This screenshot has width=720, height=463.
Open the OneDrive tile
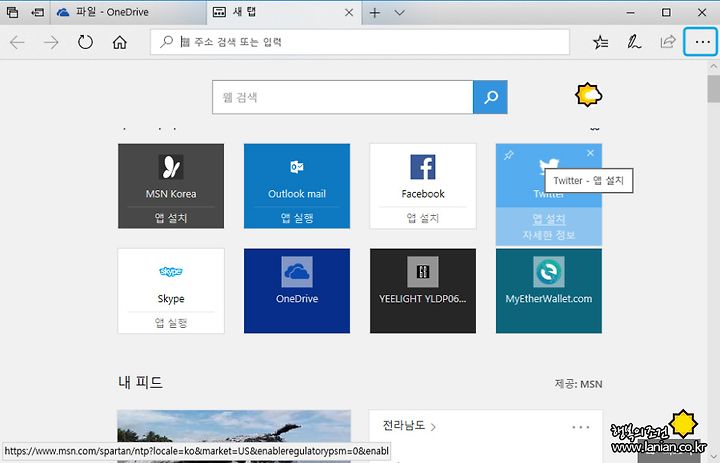(x=297, y=291)
